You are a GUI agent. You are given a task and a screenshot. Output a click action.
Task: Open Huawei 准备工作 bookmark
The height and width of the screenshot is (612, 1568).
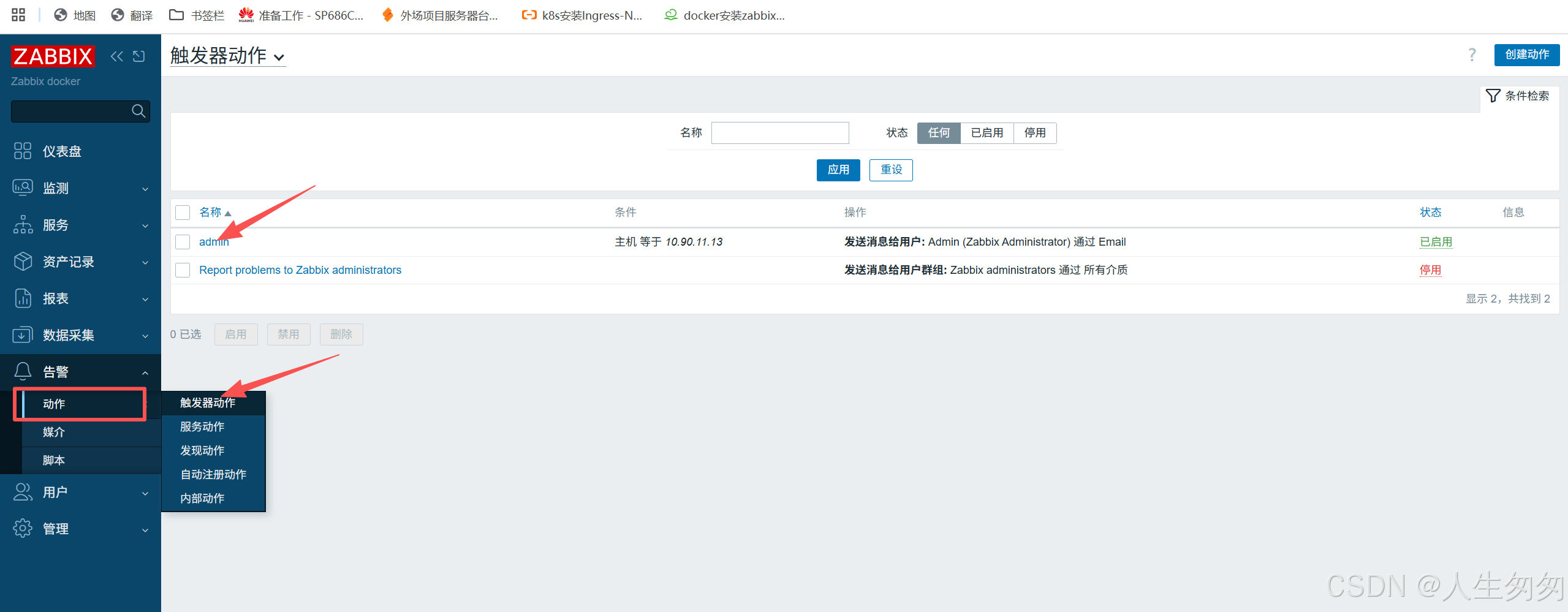coord(301,15)
